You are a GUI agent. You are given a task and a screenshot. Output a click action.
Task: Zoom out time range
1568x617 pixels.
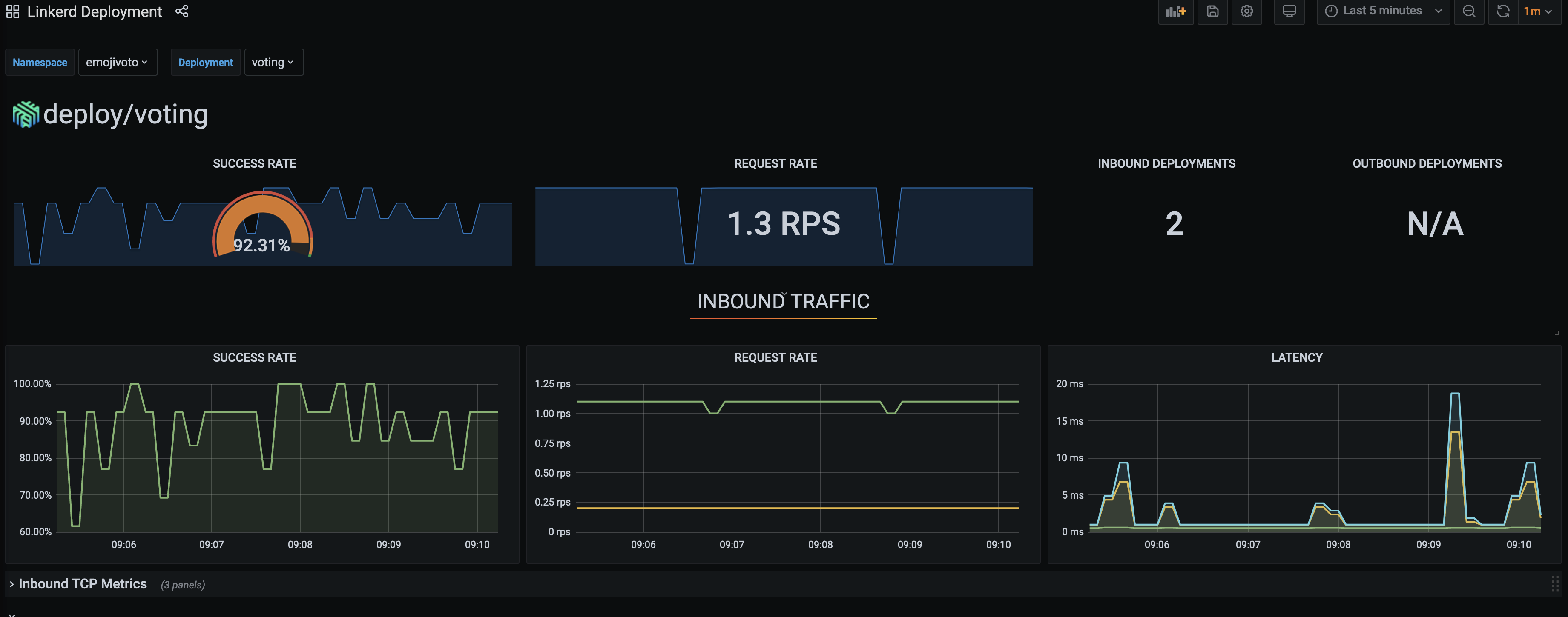1469,11
